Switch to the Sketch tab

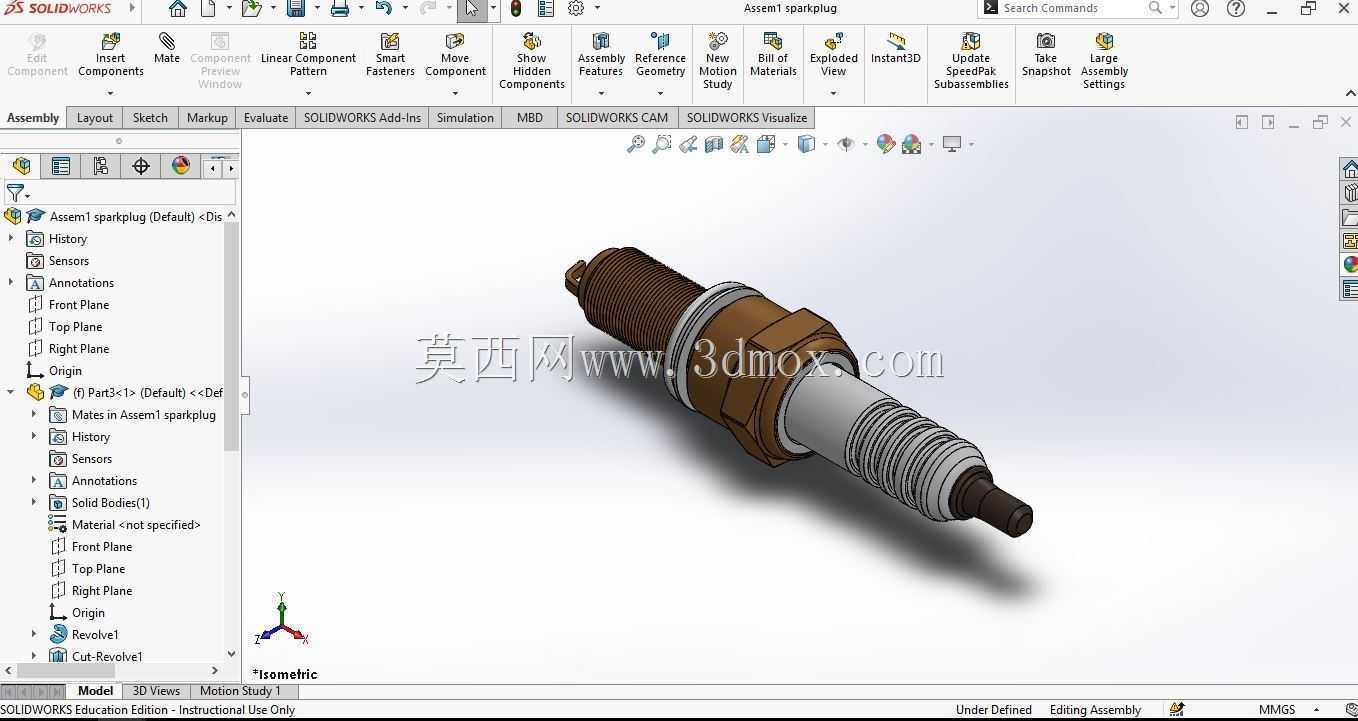(x=150, y=117)
